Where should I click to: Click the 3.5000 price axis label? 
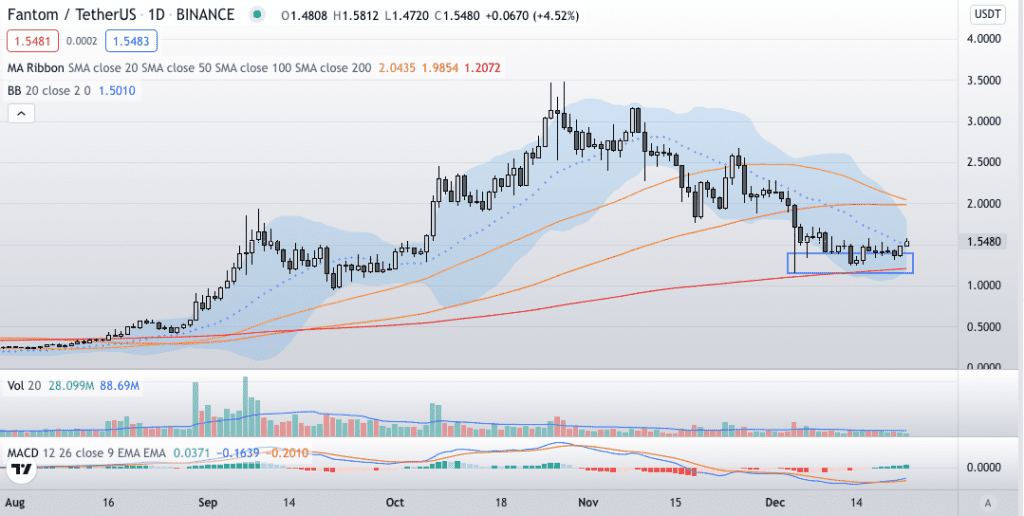[x=985, y=80]
